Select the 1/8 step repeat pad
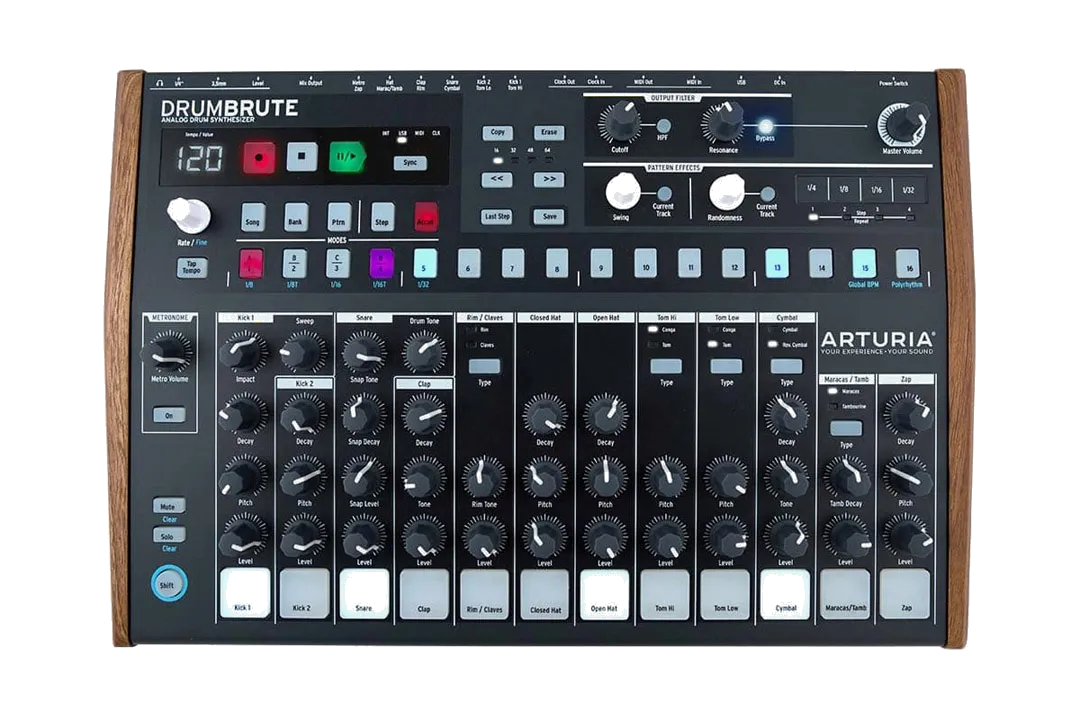Screen dimensions: 1080x720 (x=844, y=188)
